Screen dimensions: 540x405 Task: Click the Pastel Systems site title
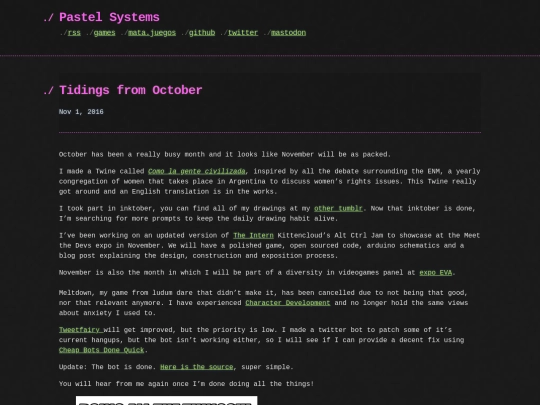coord(110,17)
